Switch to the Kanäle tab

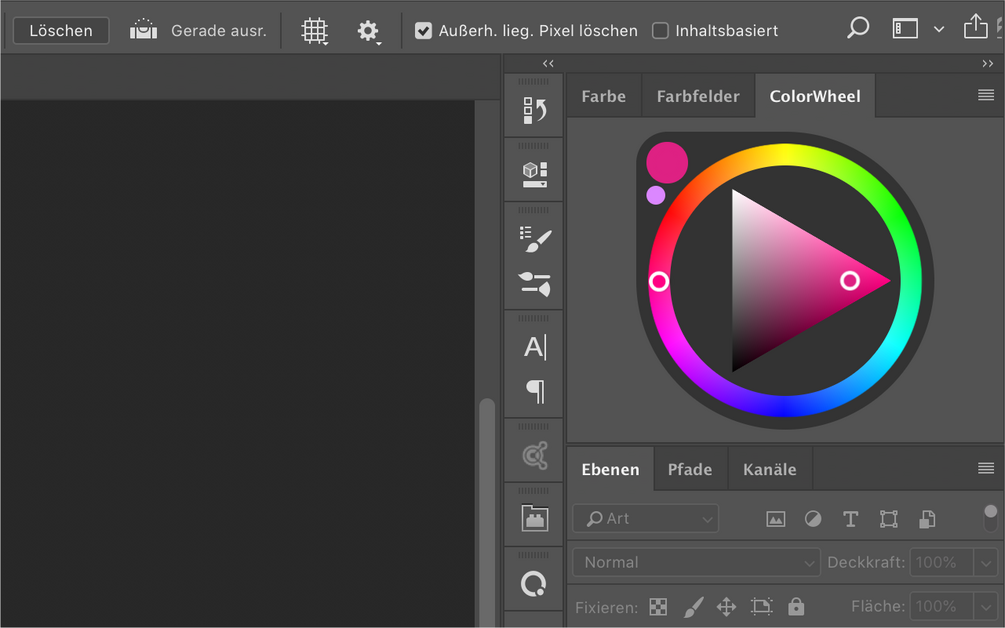(x=769, y=469)
